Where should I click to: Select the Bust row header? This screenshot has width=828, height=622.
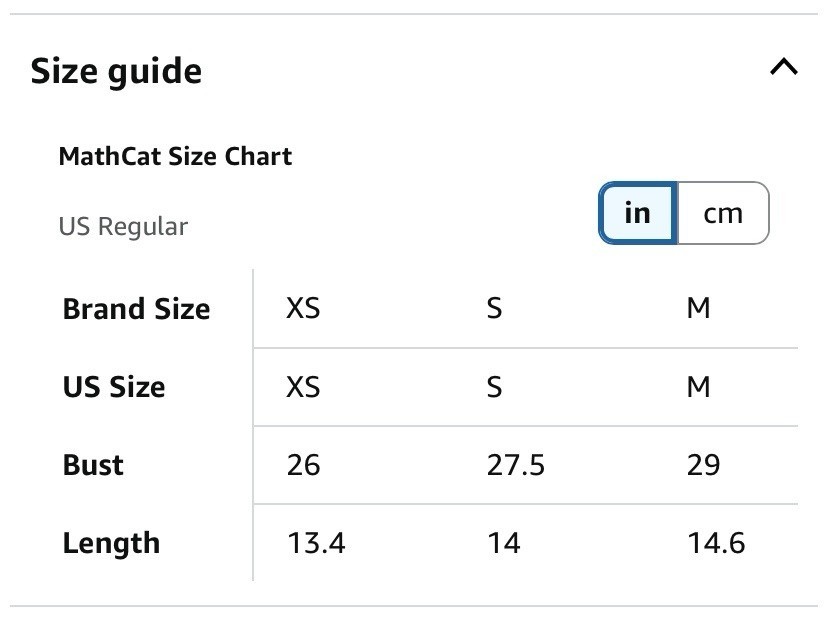click(x=93, y=465)
